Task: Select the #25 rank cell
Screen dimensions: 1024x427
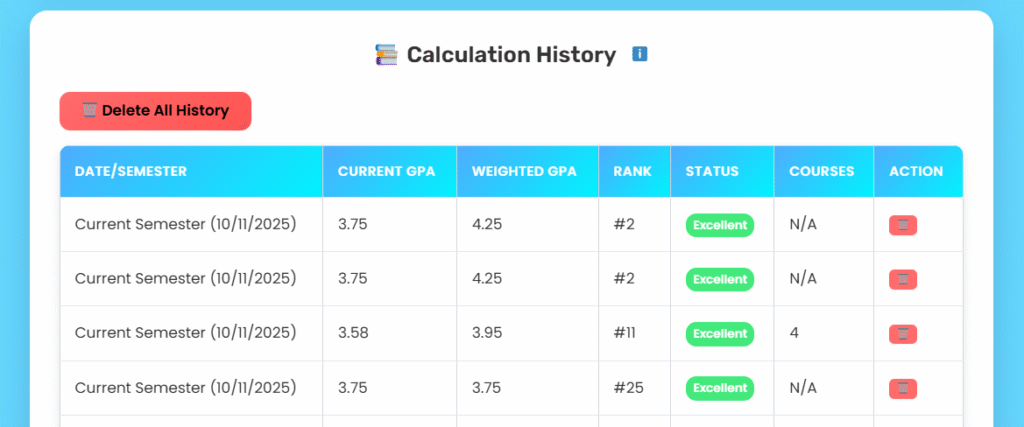Action: click(628, 387)
